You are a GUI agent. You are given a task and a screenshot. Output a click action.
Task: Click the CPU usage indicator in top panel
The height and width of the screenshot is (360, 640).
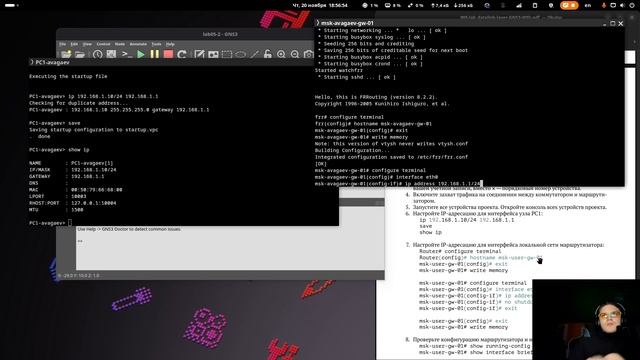pyautogui.click(x=370, y=5)
